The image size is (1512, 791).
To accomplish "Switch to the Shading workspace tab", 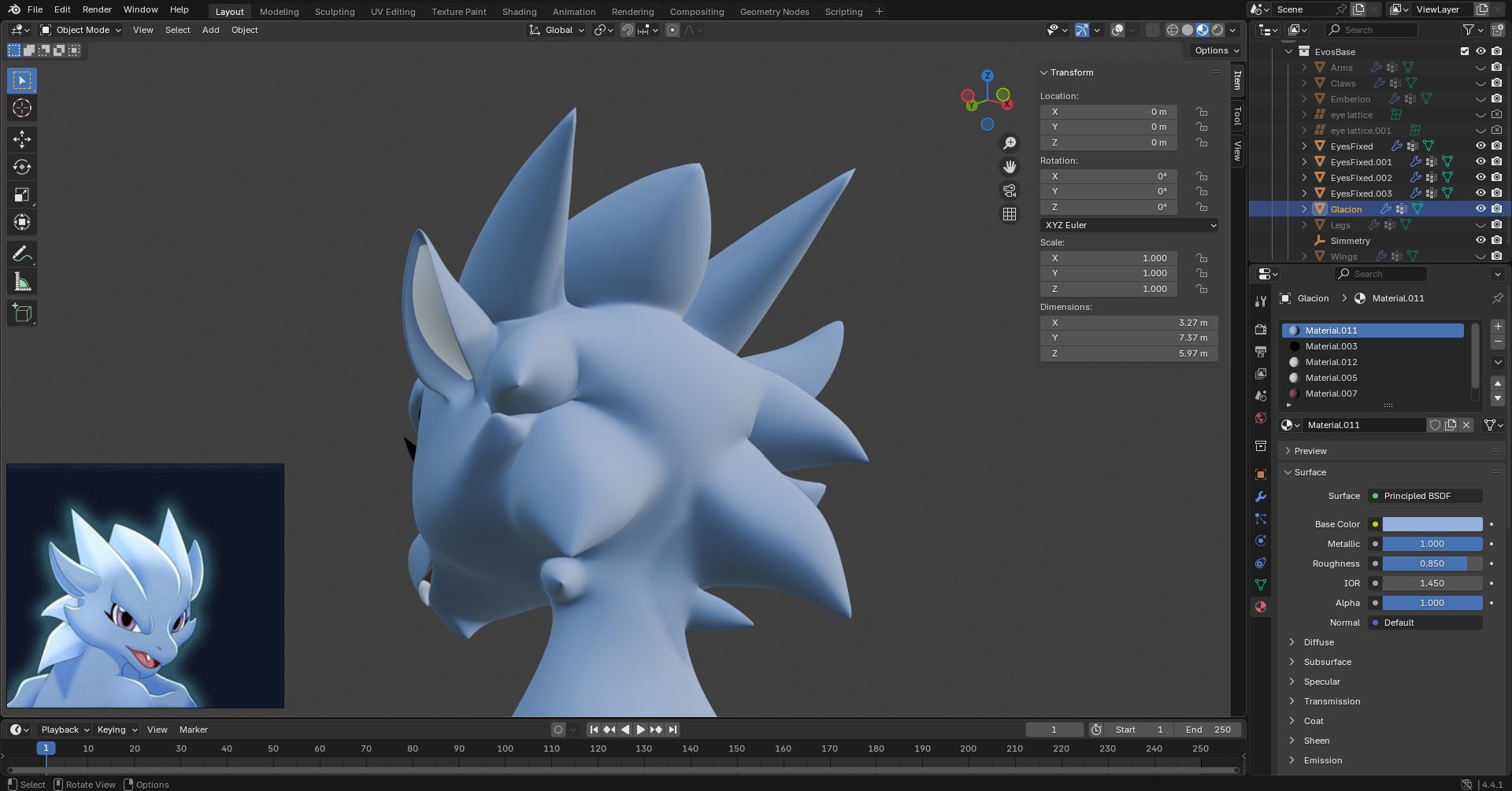I will pyautogui.click(x=519, y=12).
